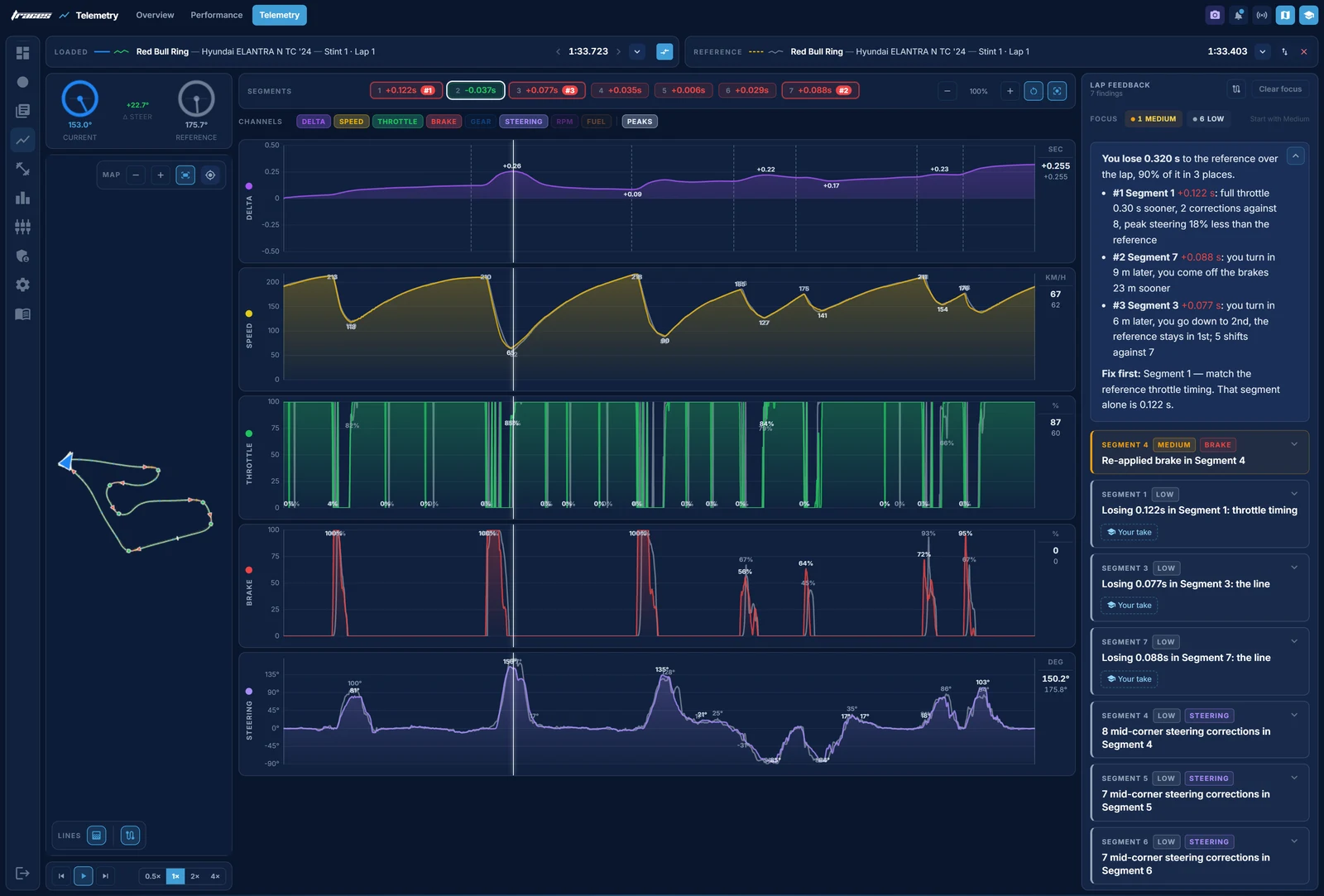
Task: Click the map center target icon
Action: [210, 175]
